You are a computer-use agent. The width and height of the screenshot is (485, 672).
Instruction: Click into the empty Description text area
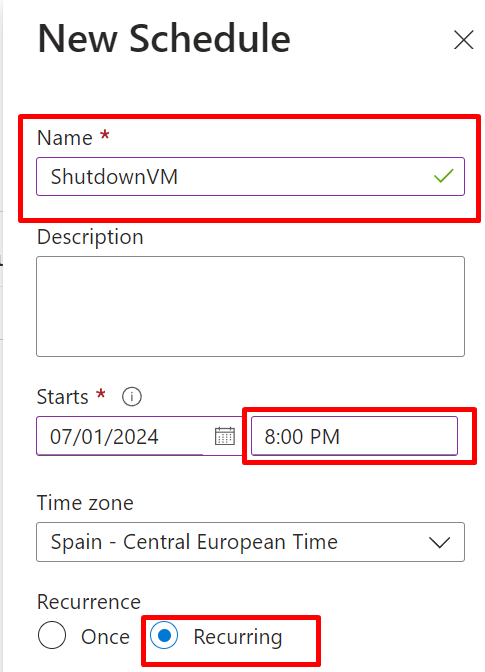pyautogui.click(x=250, y=306)
